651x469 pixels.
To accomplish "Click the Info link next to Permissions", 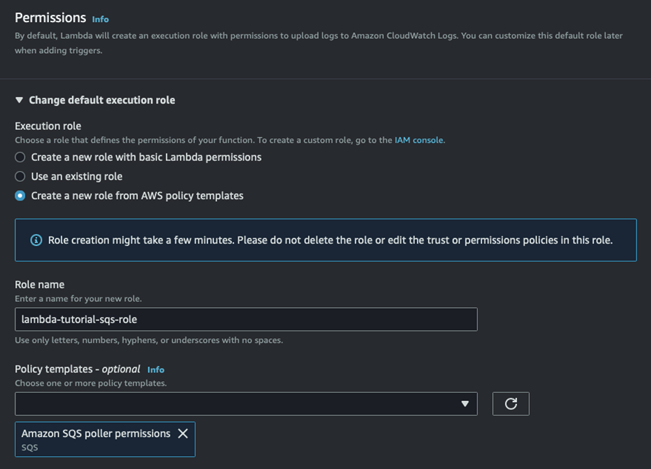I will click(x=100, y=20).
